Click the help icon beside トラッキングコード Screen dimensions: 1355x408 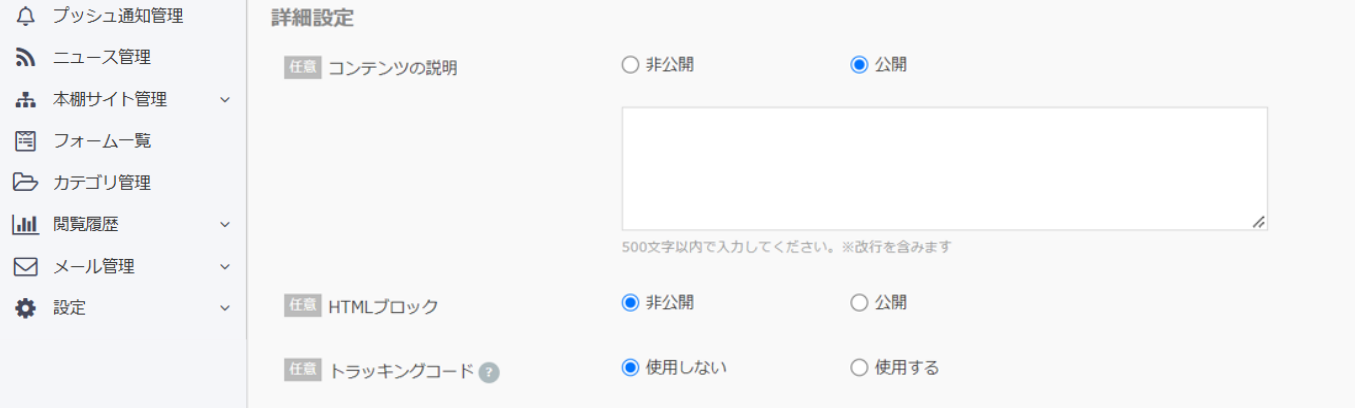coord(489,372)
